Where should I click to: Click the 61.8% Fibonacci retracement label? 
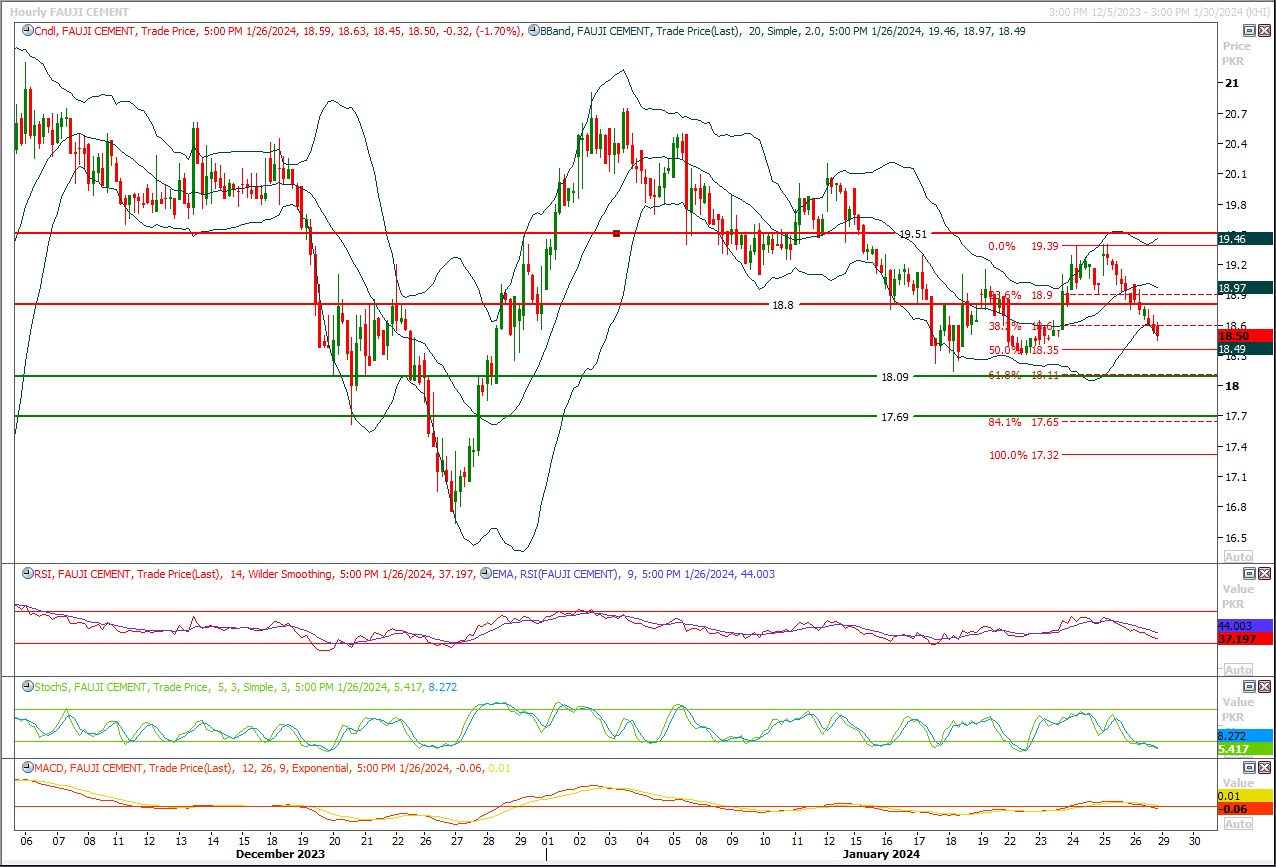pyautogui.click(x=1004, y=375)
